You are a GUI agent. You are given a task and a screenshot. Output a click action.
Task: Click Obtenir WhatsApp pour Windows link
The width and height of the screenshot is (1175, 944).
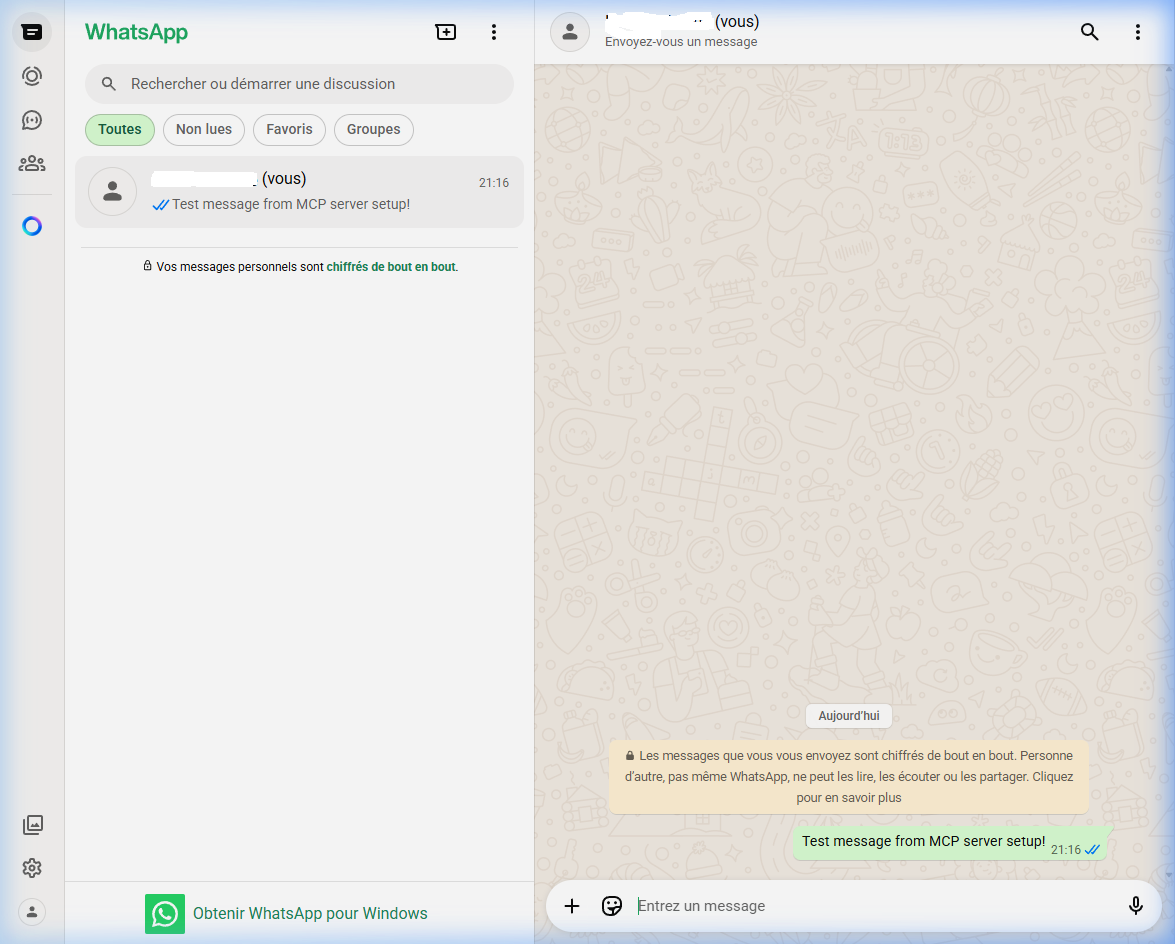pos(310,913)
